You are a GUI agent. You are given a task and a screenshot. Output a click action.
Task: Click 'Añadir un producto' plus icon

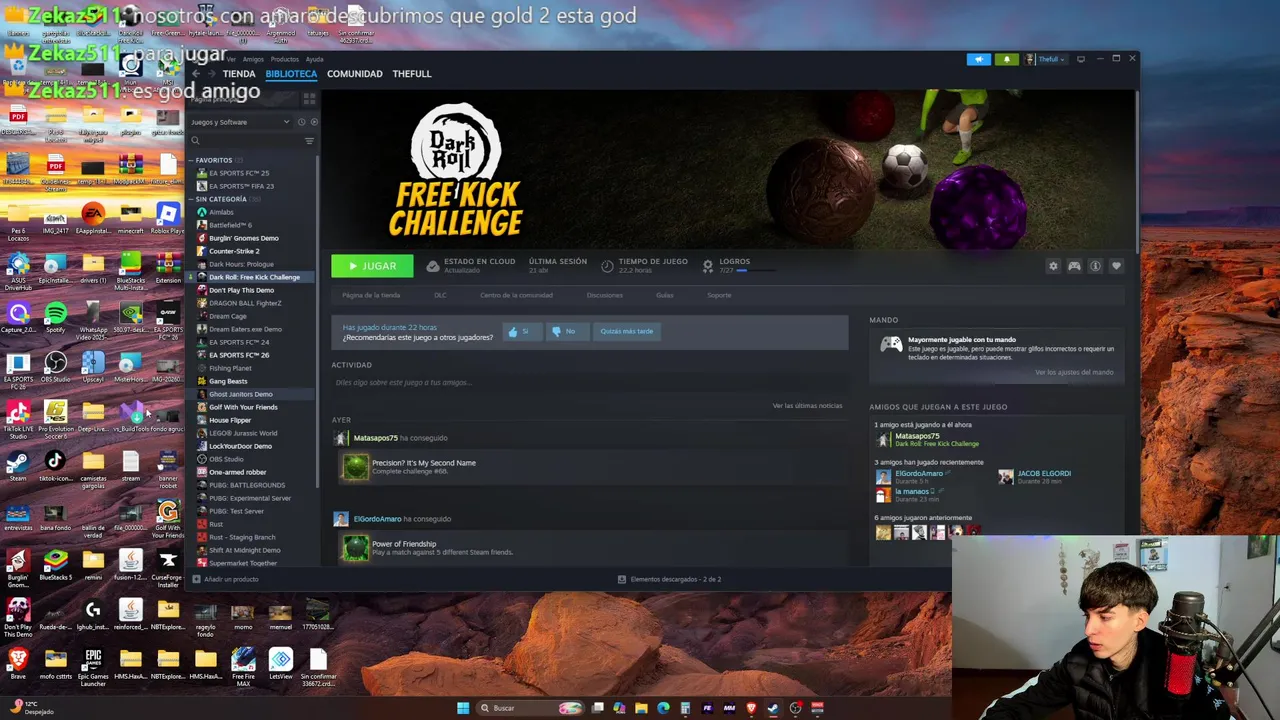[x=196, y=579]
